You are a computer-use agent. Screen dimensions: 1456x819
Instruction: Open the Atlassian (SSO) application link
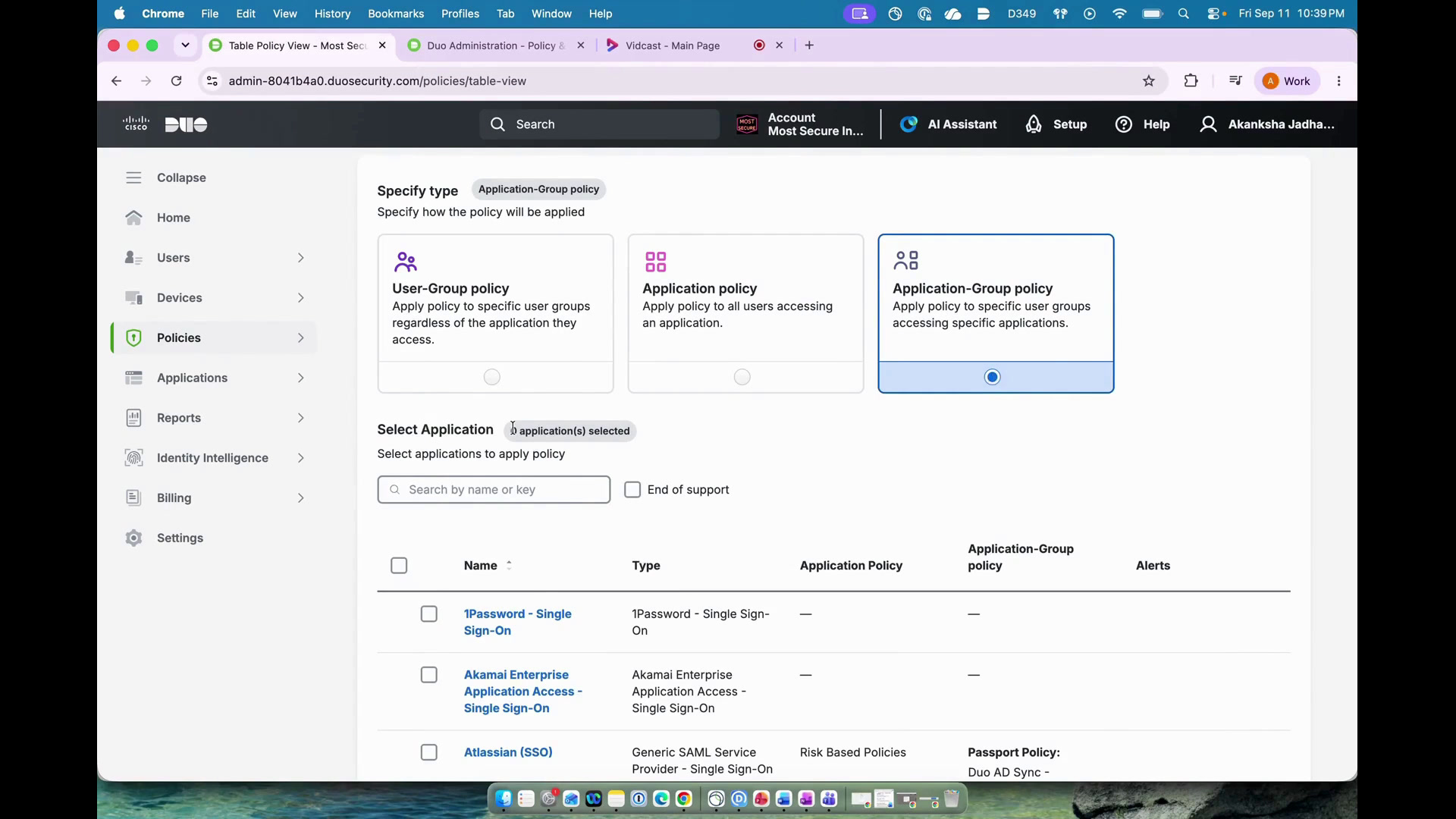tap(508, 752)
